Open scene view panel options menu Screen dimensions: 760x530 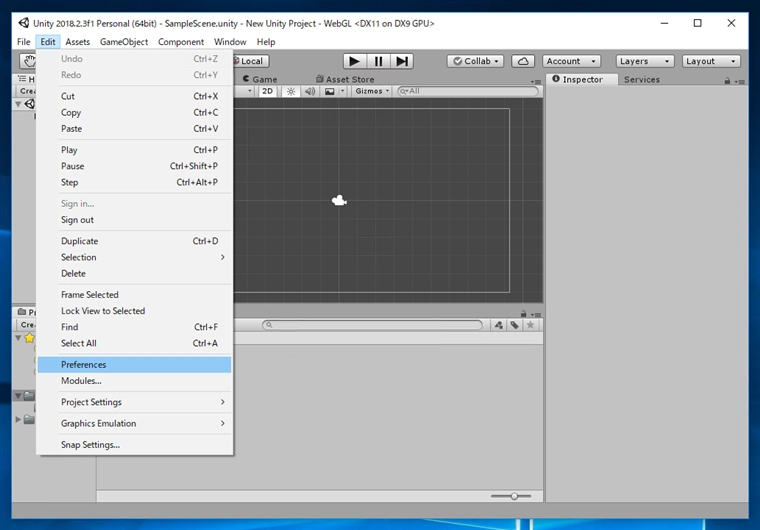(x=536, y=81)
